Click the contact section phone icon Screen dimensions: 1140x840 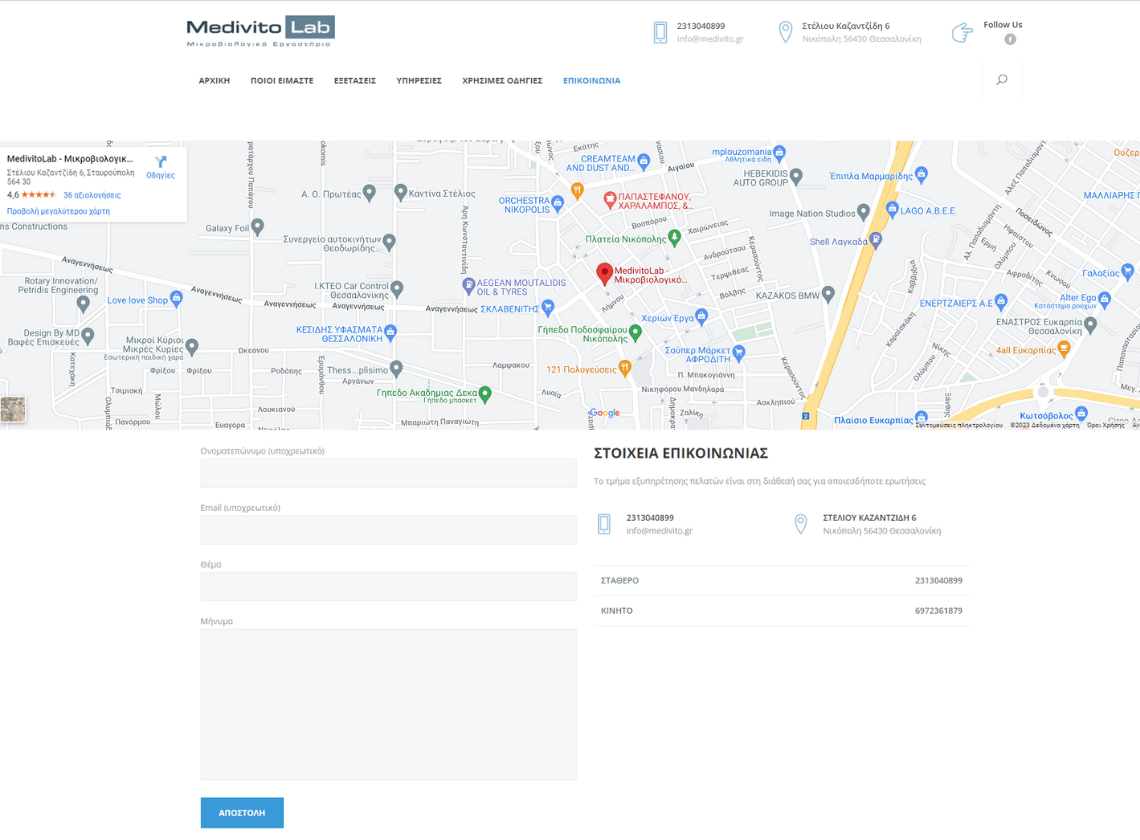click(604, 524)
